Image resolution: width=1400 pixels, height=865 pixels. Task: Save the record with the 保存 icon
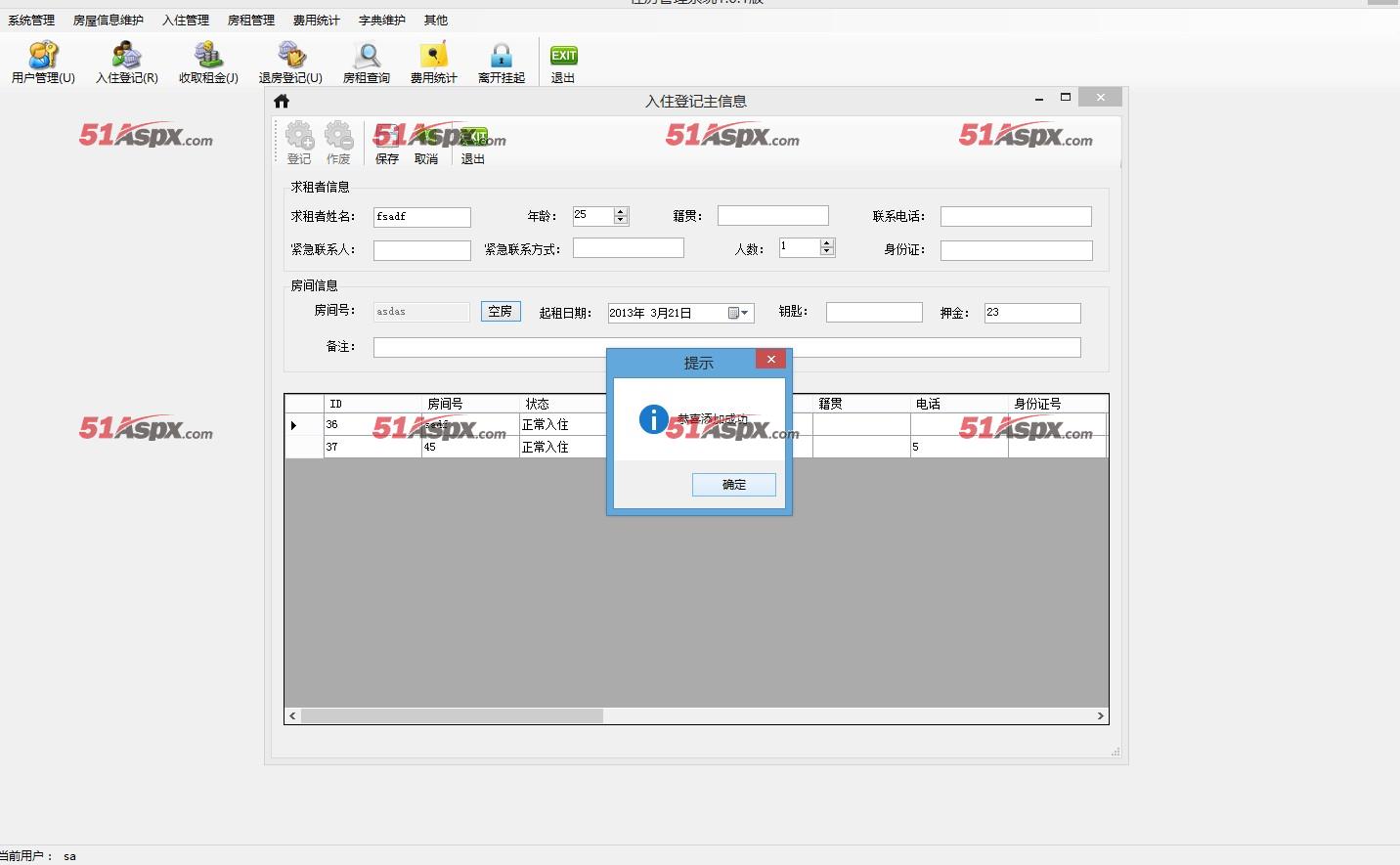(x=387, y=143)
